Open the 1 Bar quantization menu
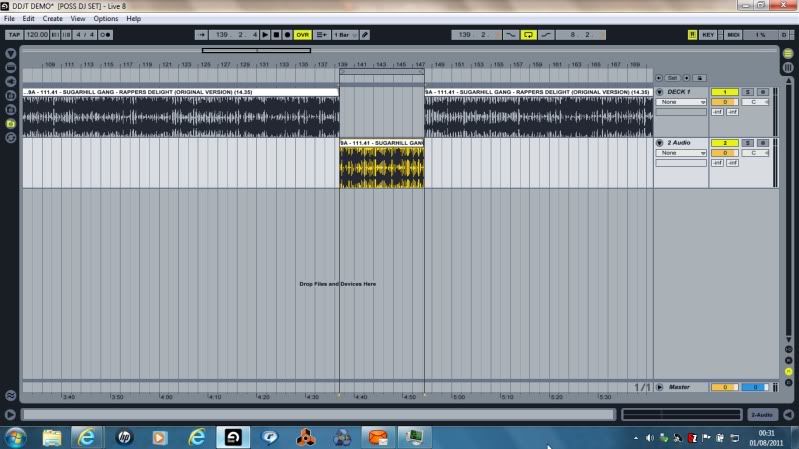Viewport: 799px width, 449px height. click(x=344, y=34)
